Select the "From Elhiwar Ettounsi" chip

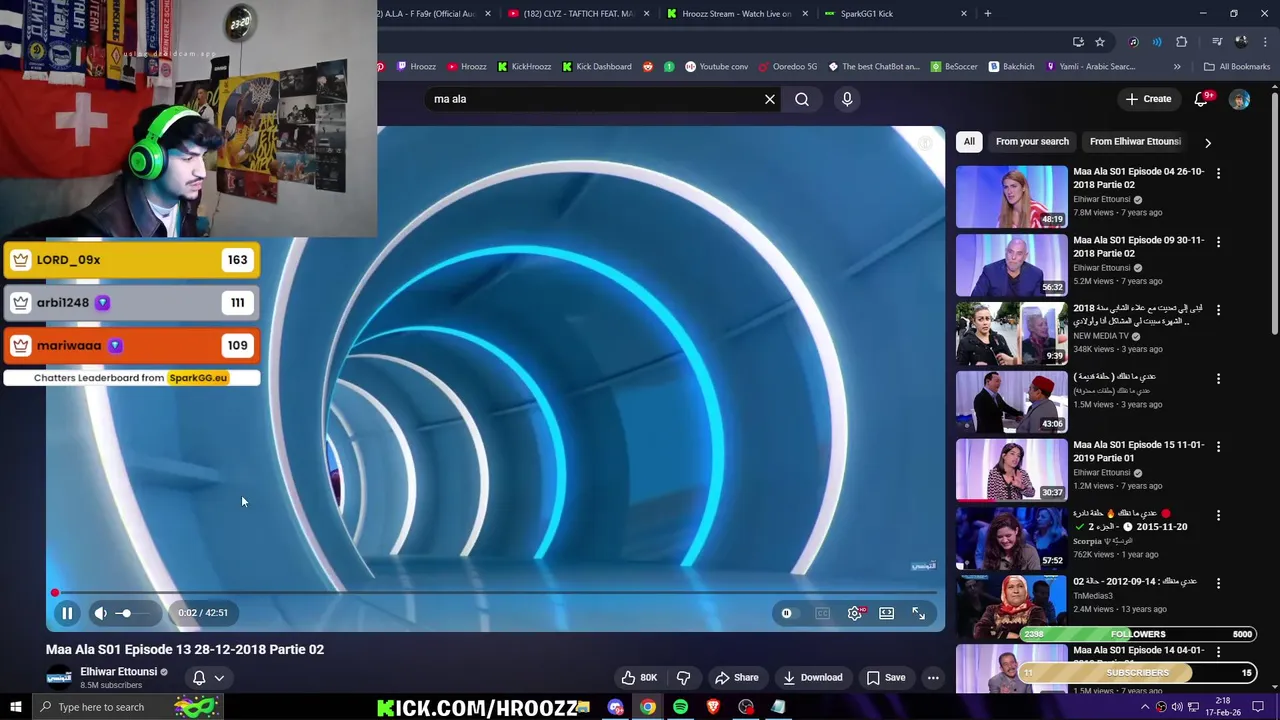coord(1135,142)
